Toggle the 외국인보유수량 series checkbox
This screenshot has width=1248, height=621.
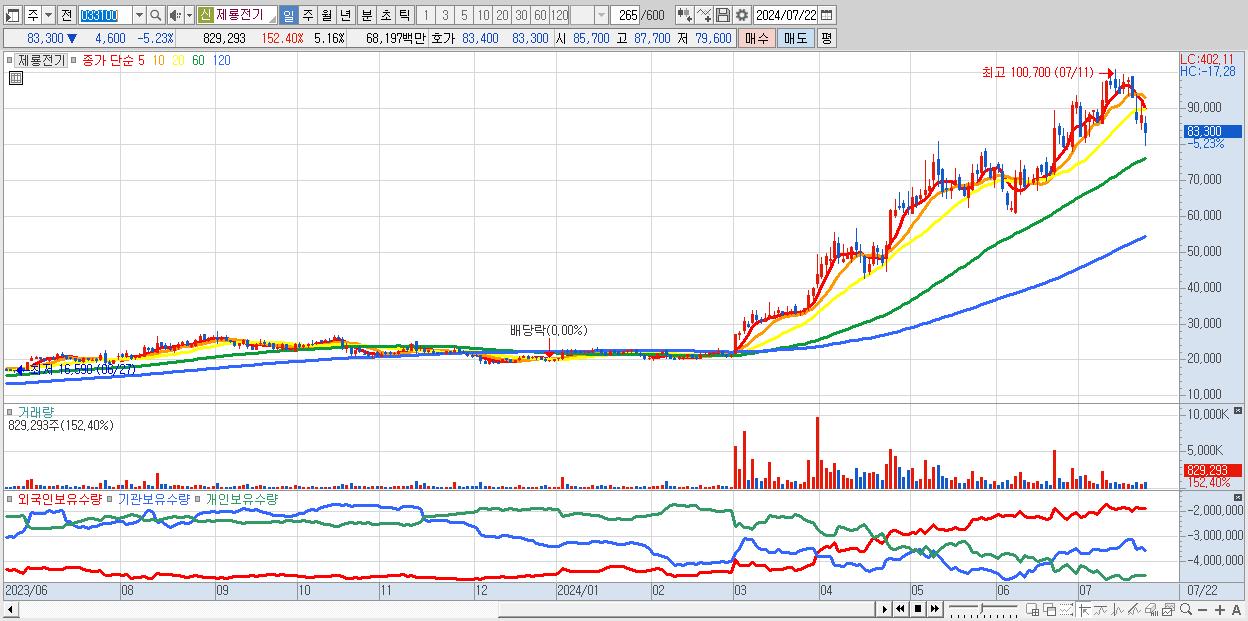click(x=11, y=498)
